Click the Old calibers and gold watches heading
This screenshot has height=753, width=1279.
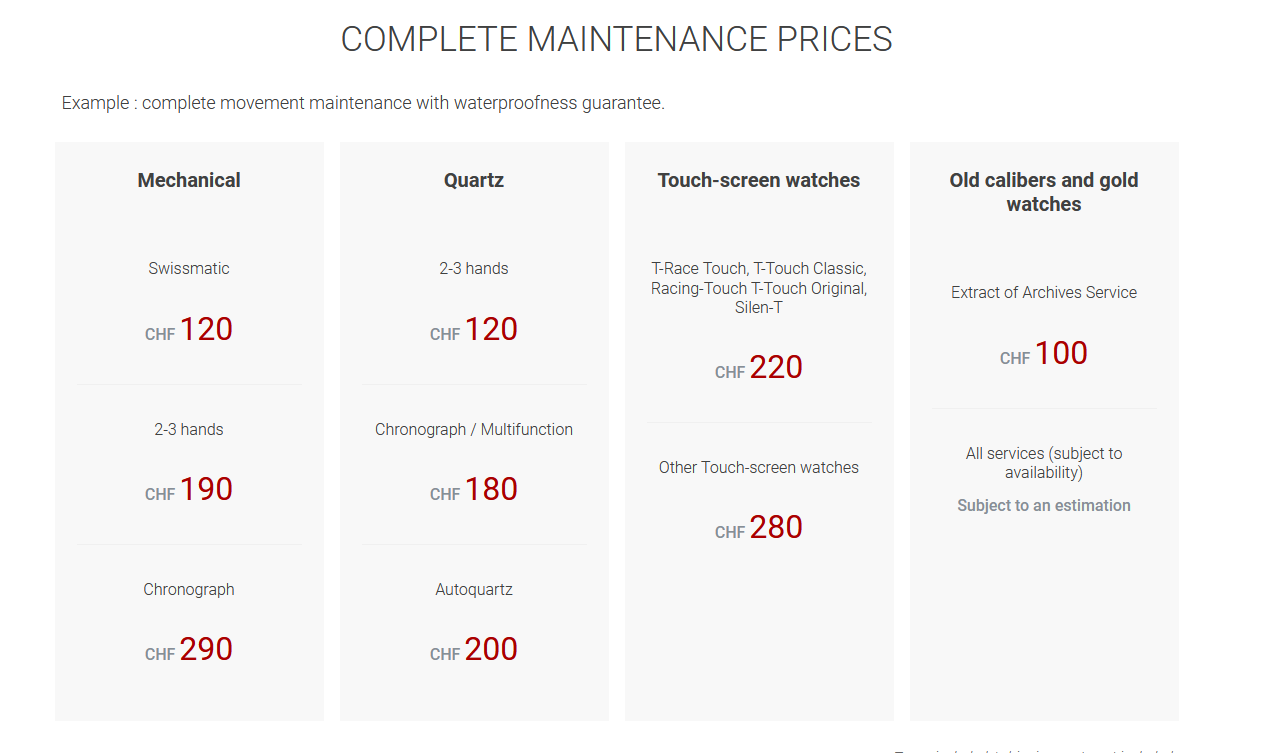1044,192
